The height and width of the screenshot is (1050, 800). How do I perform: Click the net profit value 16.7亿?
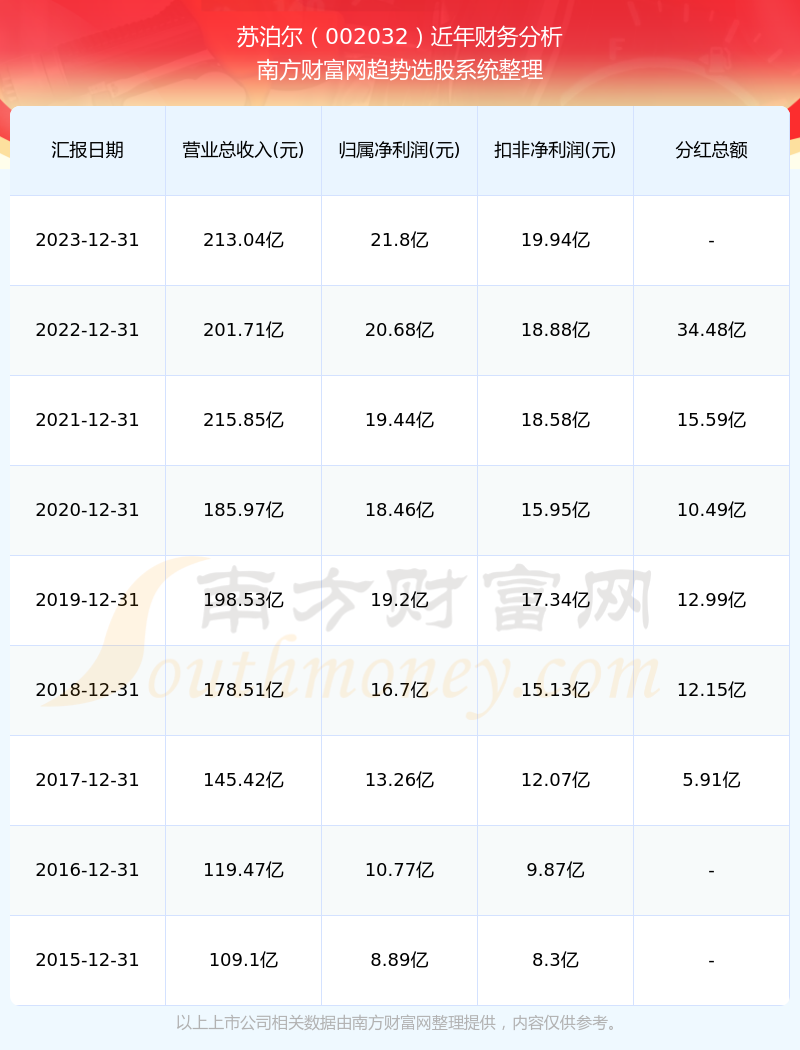tap(400, 690)
